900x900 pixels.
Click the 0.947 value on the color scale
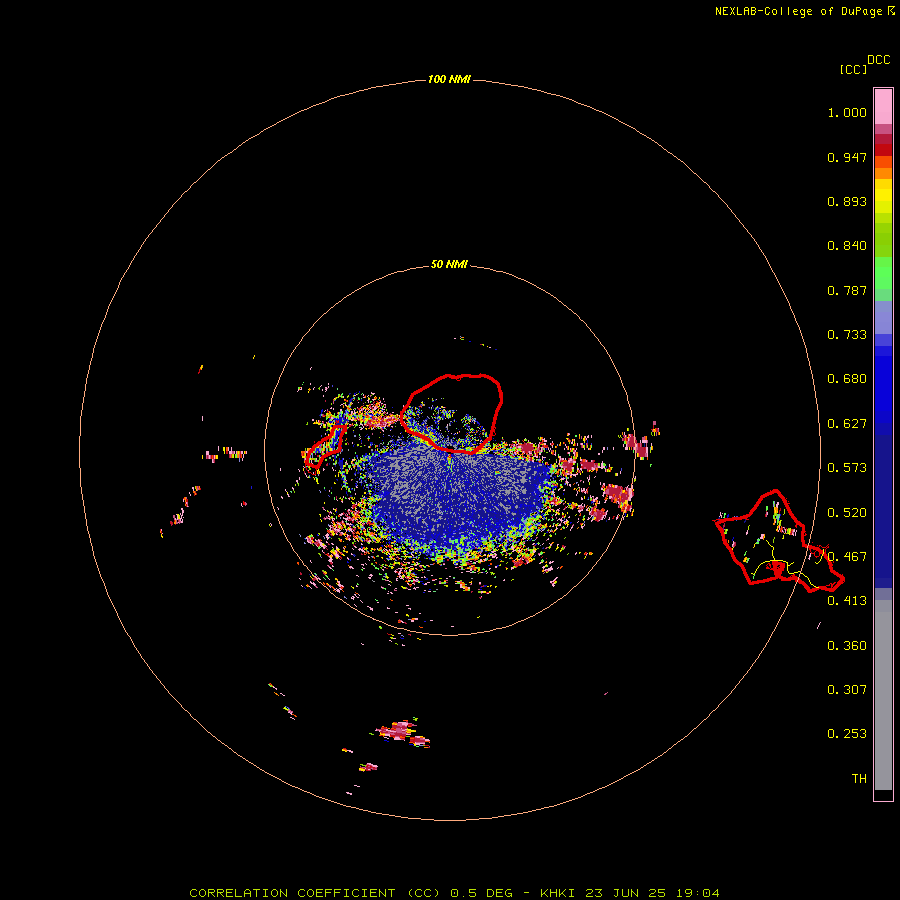[847, 157]
